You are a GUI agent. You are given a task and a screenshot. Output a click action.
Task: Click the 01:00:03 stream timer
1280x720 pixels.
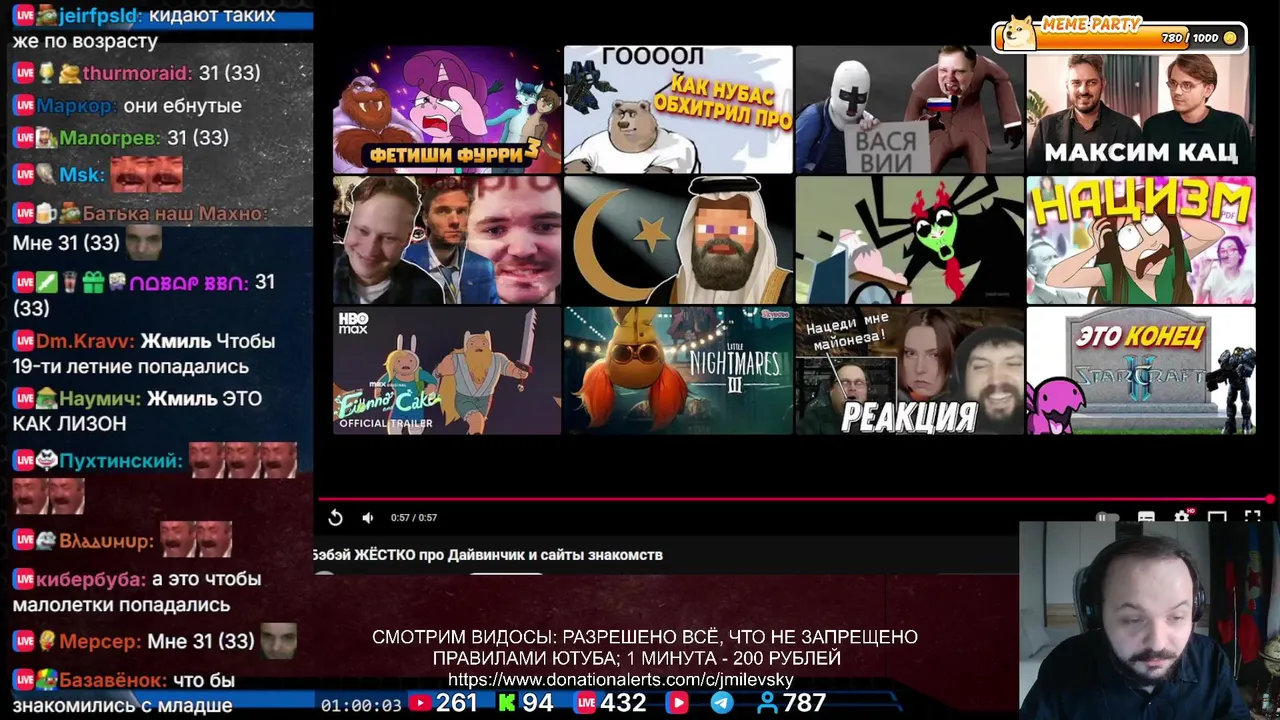[x=361, y=705]
